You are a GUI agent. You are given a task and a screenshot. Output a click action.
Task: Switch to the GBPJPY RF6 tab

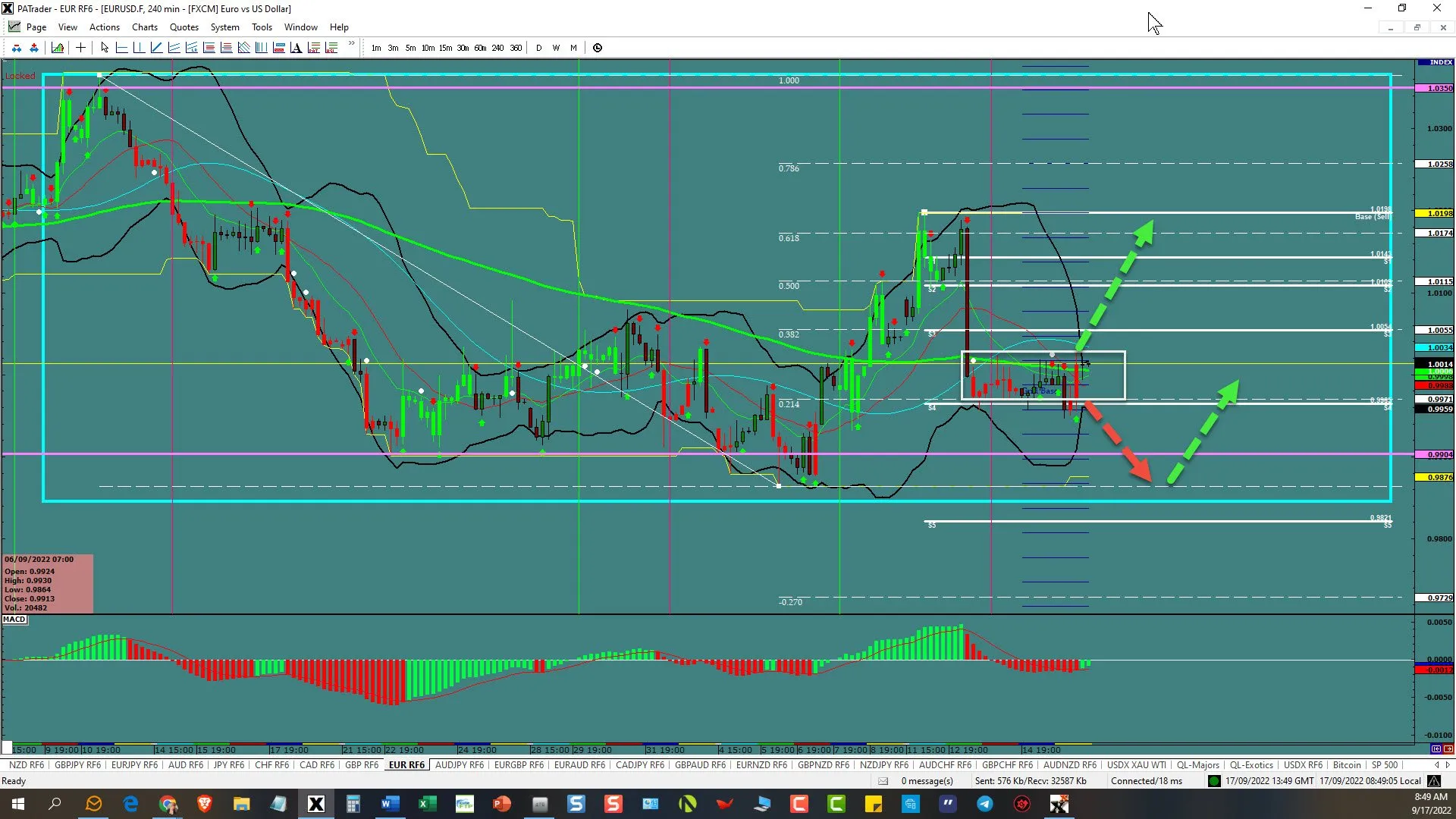coord(77,765)
